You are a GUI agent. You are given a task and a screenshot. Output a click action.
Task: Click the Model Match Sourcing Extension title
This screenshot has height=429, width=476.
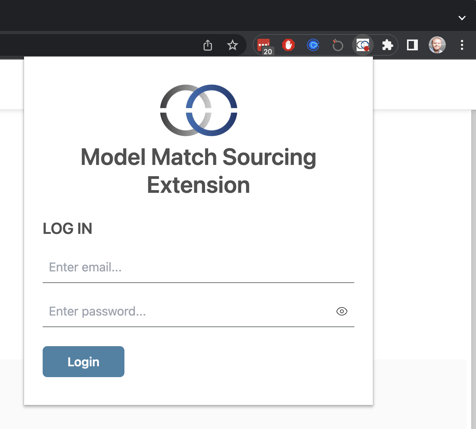[199, 171]
